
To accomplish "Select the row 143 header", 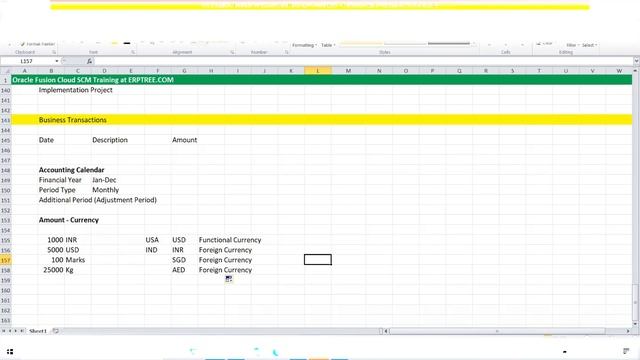I will pos(6,120).
